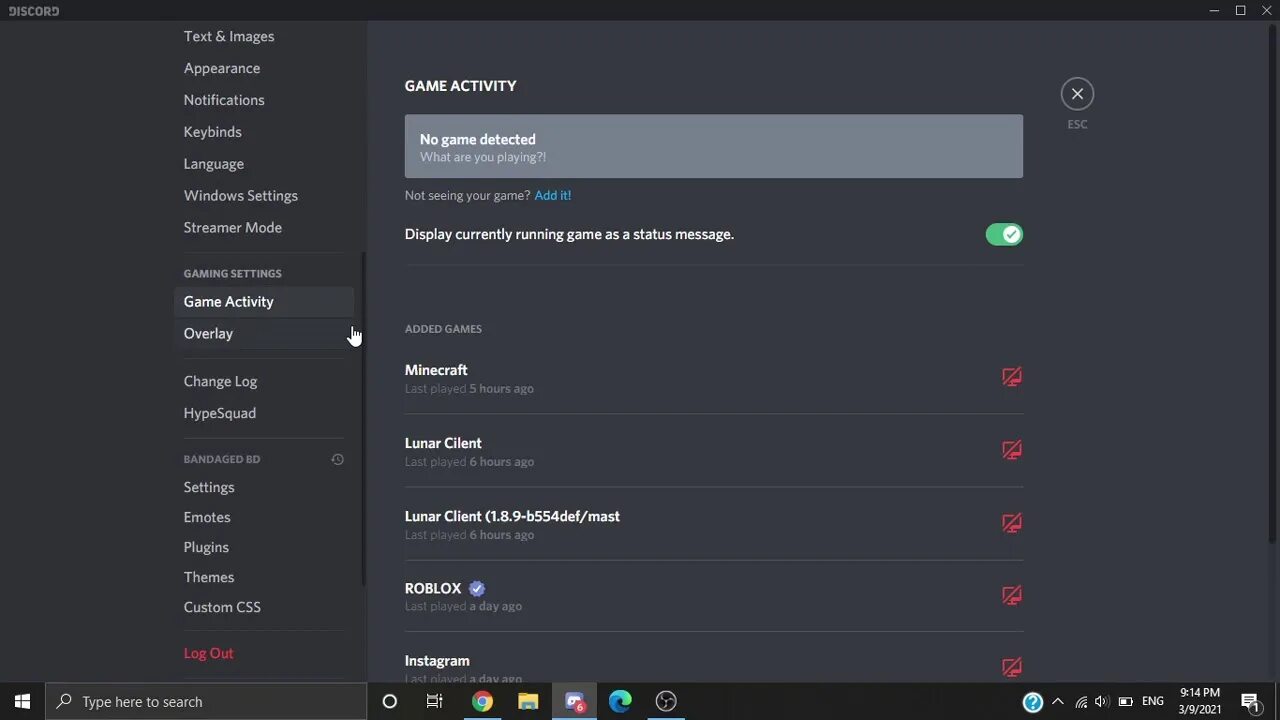Click the Minecraft game name
The width and height of the screenshot is (1280, 720).
(436, 370)
